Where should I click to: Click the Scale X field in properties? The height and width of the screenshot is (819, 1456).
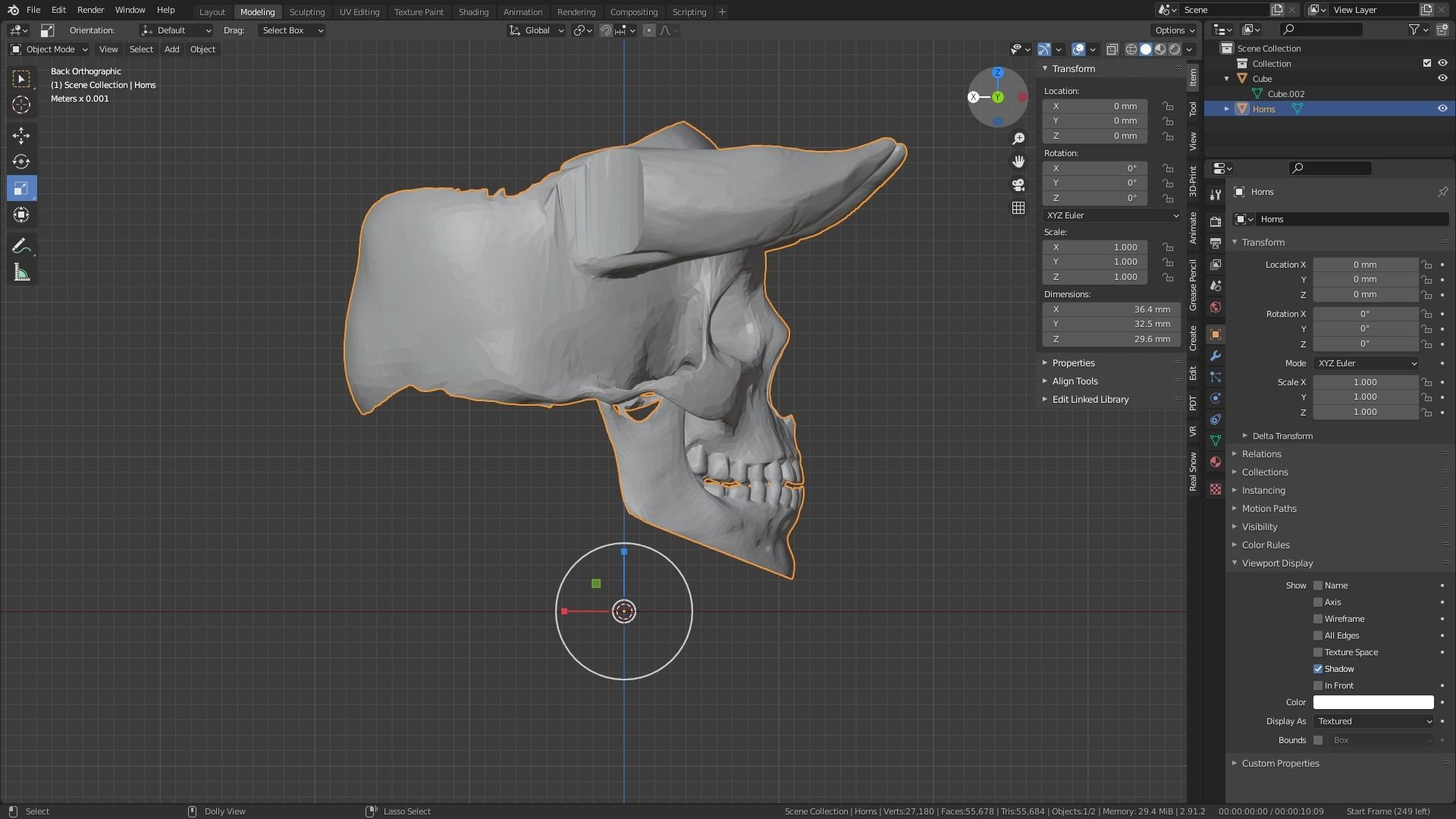[1365, 382]
